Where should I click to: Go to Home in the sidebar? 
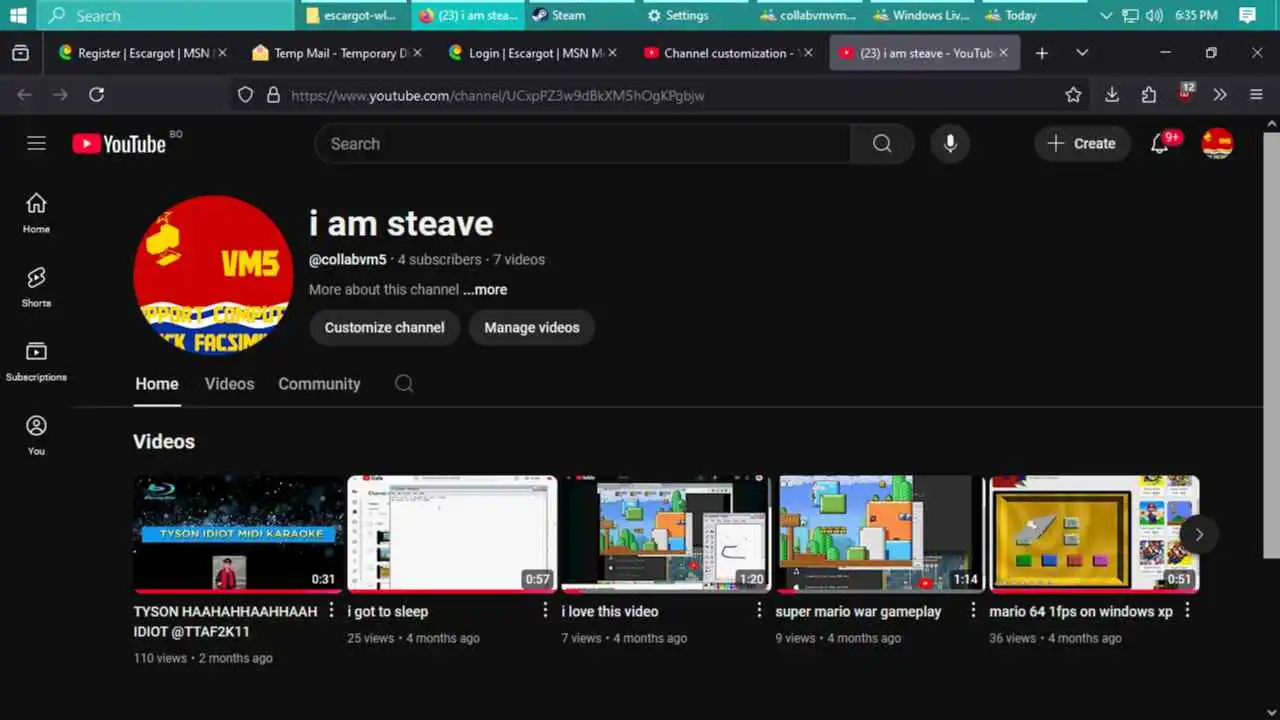(36, 214)
